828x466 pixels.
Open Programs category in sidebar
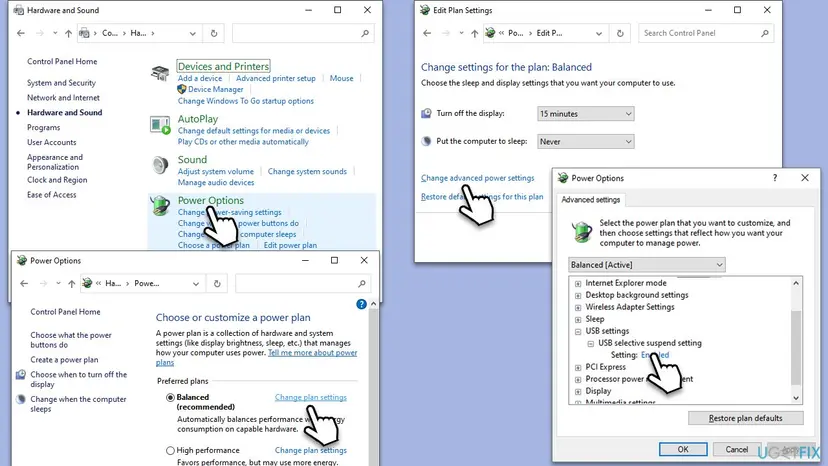[x=43, y=127]
